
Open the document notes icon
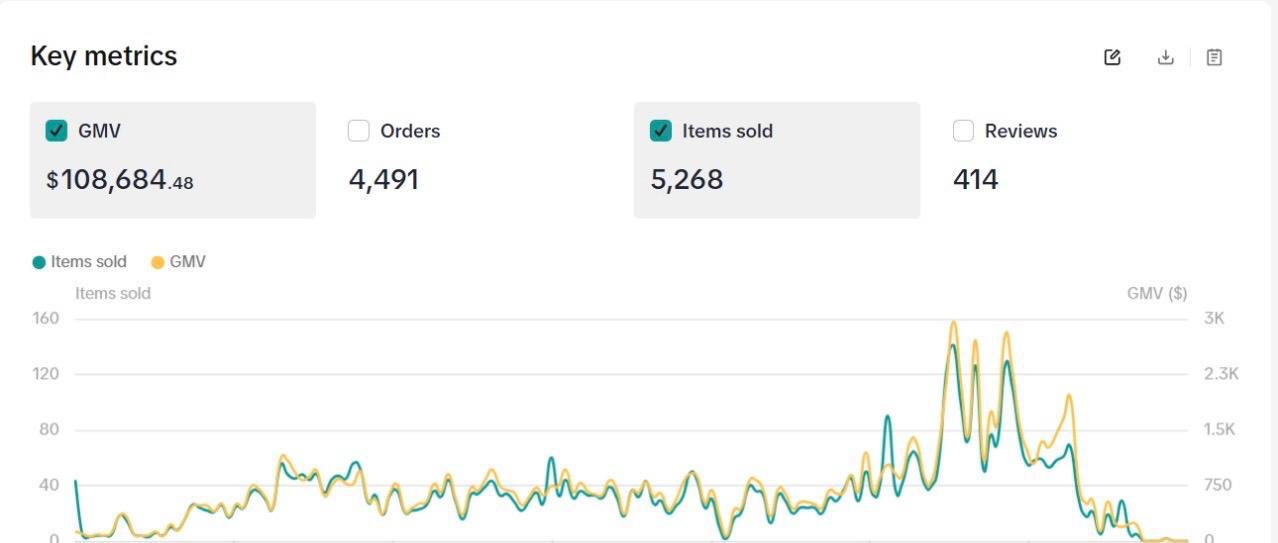(1214, 57)
